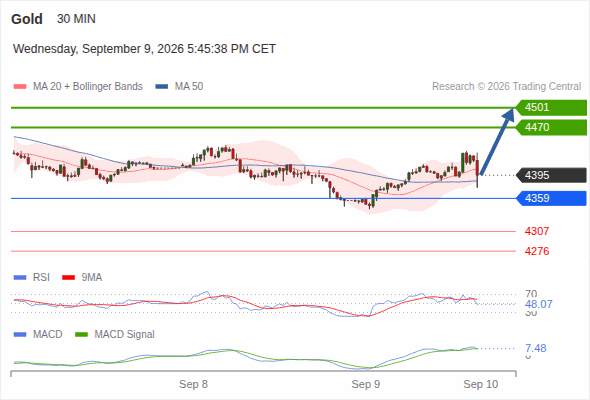Click the 4359 pivot price tag
The image size is (590, 400).
(551, 198)
